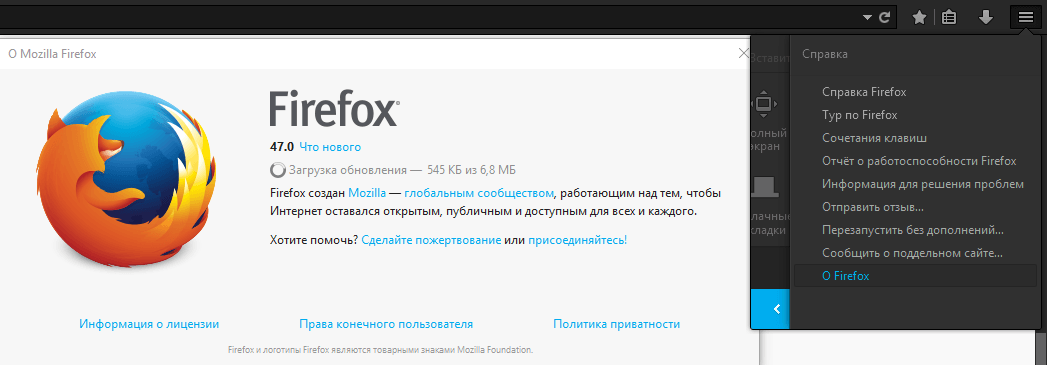Click the Справка panel header
This screenshot has height=365, width=1047.
[x=825, y=54]
